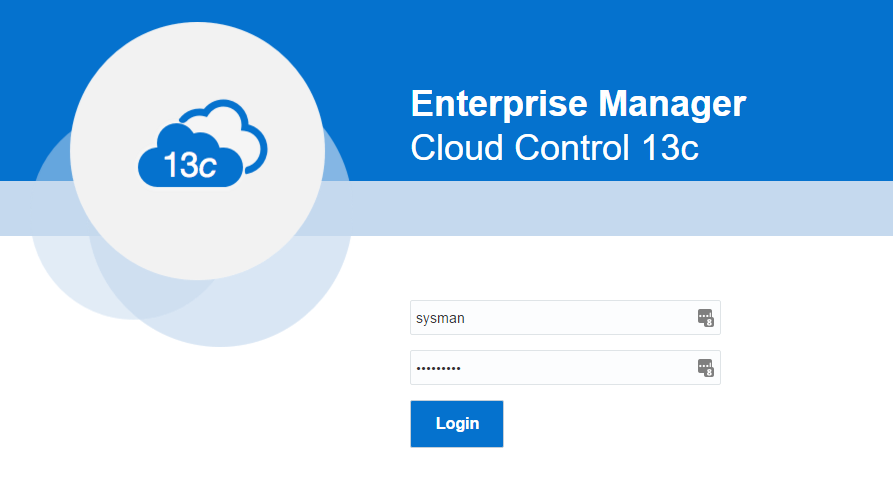Click the 13c cloud logo
The height and width of the screenshot is (494, 893).
[x=202, y=144]
